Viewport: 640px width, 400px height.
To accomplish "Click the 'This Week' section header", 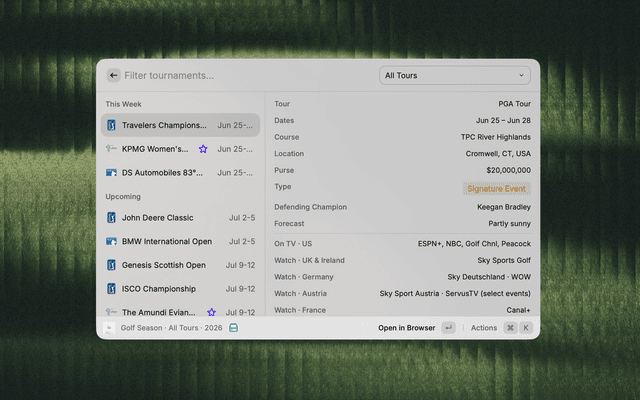I will click(x=123, y=104).
